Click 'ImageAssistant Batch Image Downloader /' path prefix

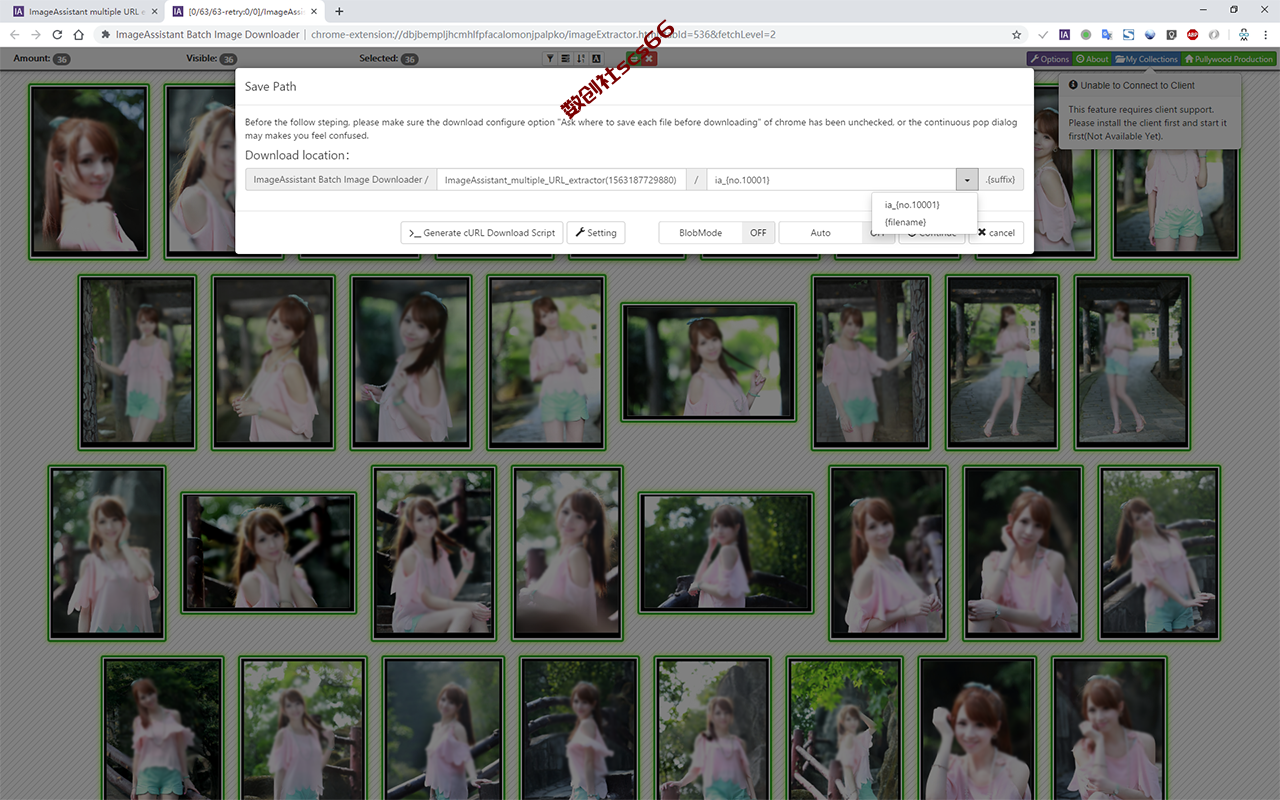pyautogui.click(x=341, y=179)
